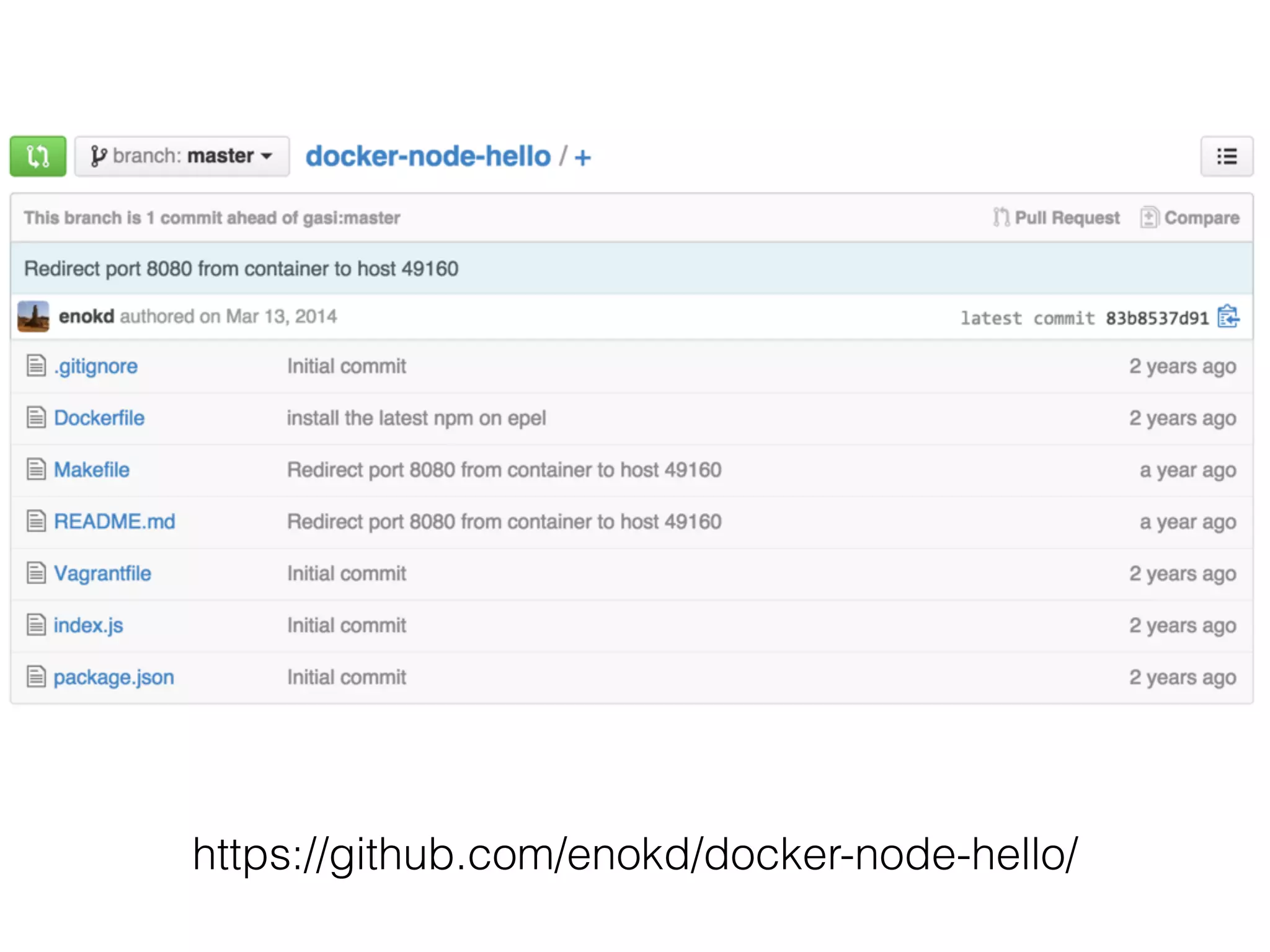Open the Dockerfile file
This screenshot has height=952, width=1270.
pos(99,418)
